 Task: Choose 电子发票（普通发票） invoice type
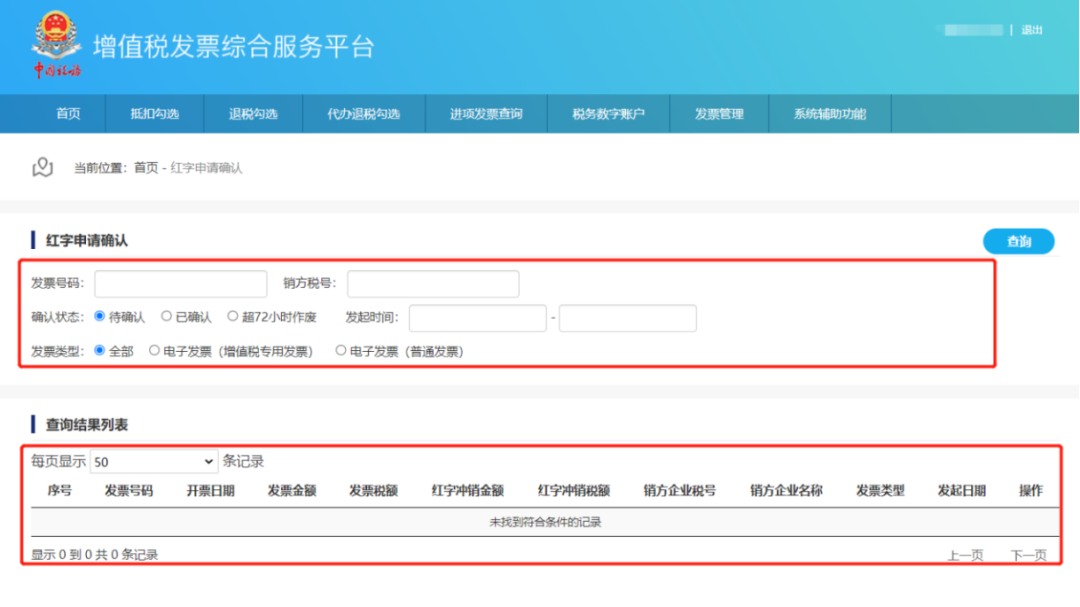(341, 351)
